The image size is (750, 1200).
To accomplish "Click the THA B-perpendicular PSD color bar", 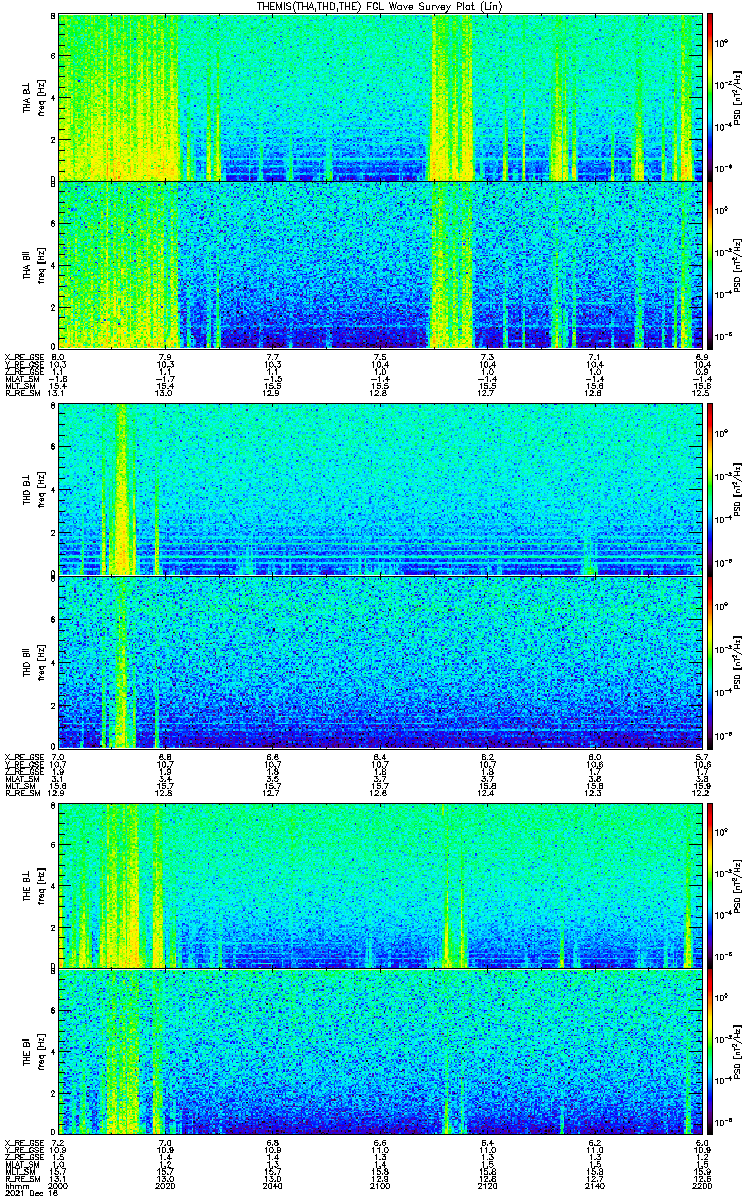I will [x=709, y=97].
